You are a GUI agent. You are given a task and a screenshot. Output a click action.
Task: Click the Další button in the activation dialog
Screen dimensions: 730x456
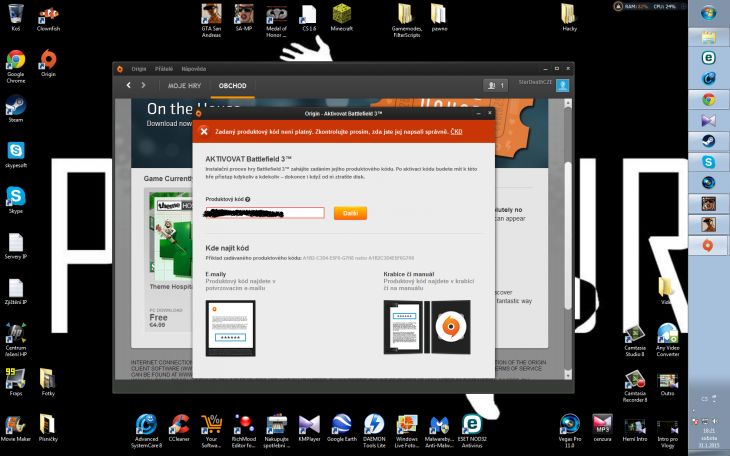[350, 213]
